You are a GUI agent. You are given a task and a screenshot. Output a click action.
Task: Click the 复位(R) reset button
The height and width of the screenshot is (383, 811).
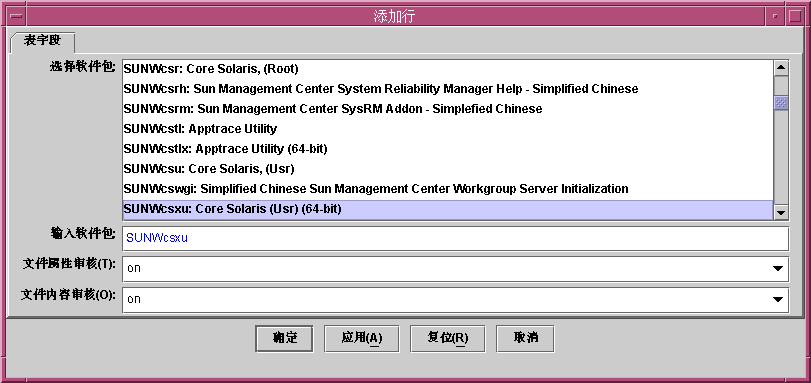(447, 338)
